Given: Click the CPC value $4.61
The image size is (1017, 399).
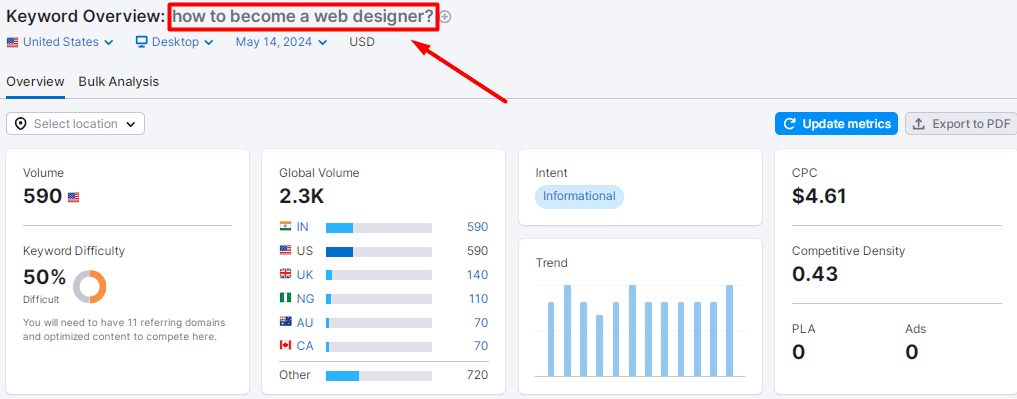Looking at the screenshot, I should 819,196.
